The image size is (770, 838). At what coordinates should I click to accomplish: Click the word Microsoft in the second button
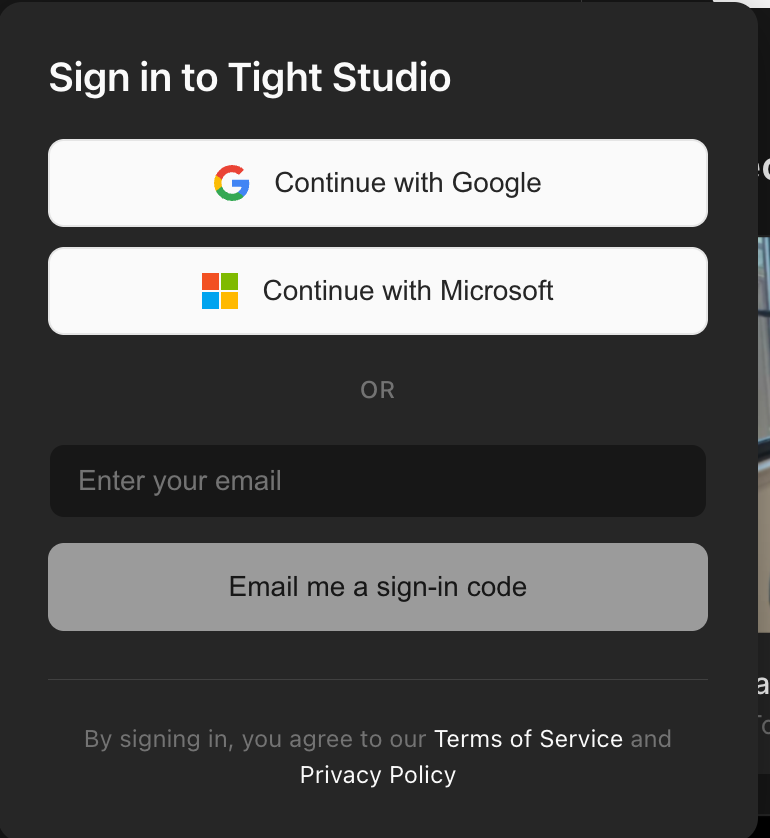click(496, 291)
